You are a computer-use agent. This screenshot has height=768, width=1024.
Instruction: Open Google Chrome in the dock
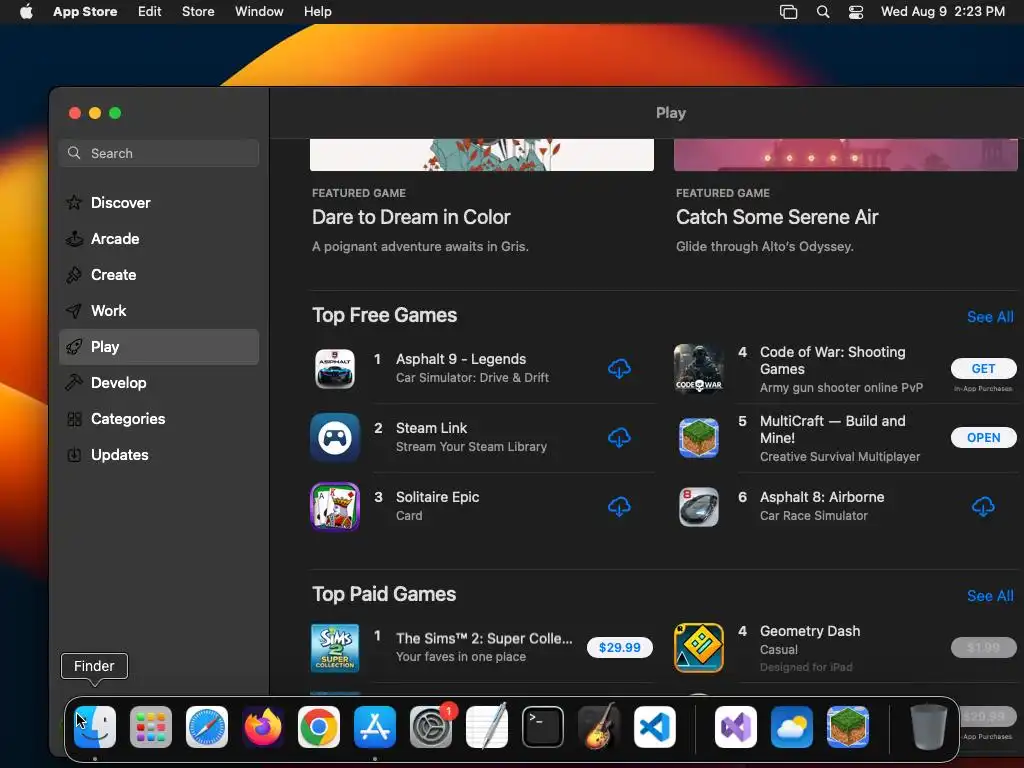[x=319, y=726]
